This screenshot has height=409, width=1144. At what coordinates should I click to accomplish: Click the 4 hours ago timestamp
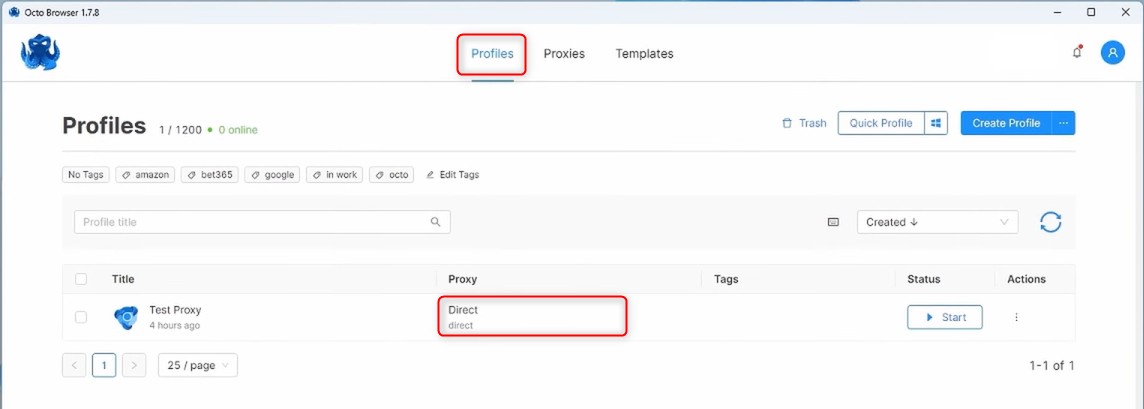pos(174,326)
